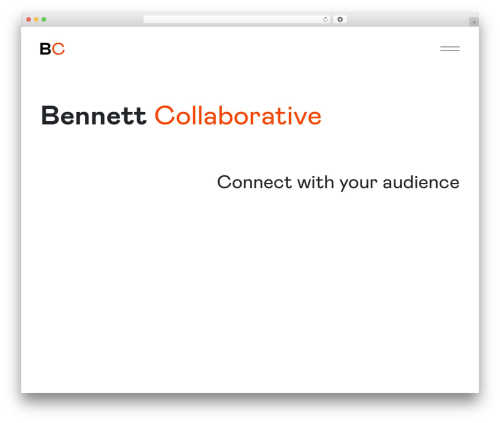The width and height of the screenshot is (500, 423).
Task: Close the window with the red button
Action: 29,20
